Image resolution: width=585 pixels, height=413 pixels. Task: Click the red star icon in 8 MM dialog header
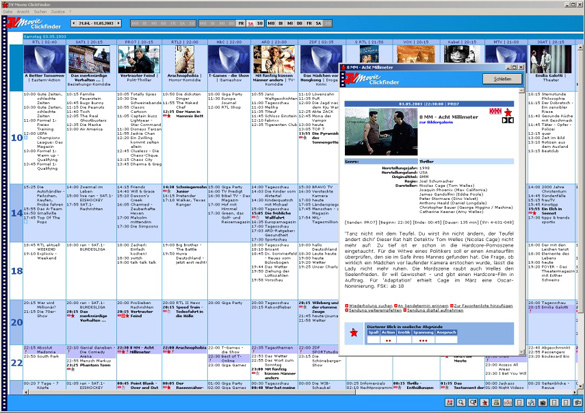(x=508, y=112)
